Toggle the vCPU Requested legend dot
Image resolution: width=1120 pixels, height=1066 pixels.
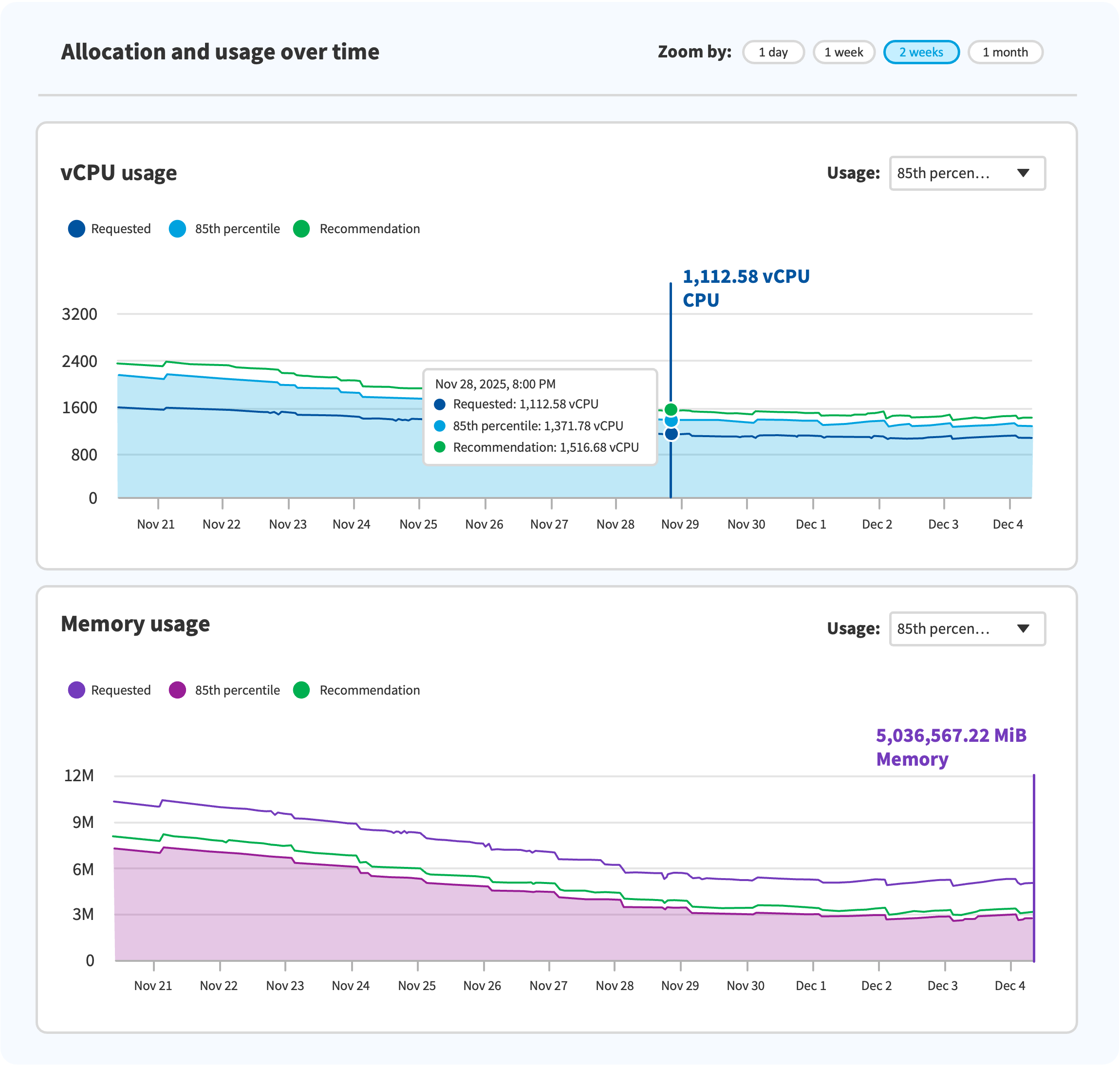77,229
